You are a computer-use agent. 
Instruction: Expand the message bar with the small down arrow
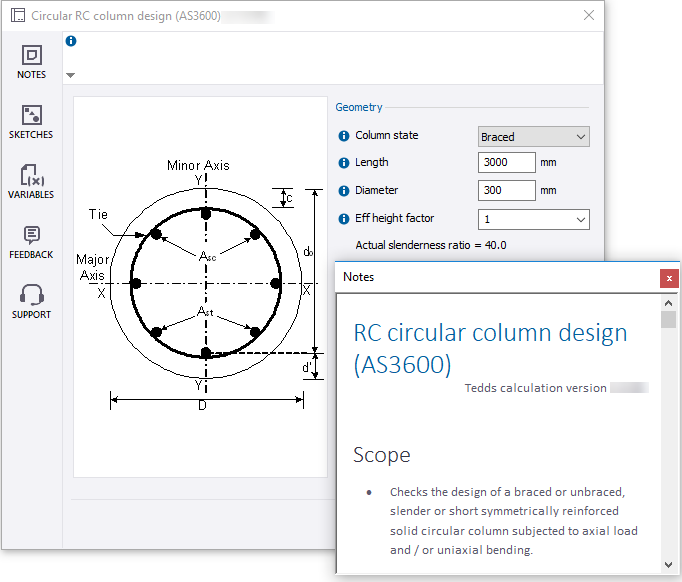coord(70,75)
